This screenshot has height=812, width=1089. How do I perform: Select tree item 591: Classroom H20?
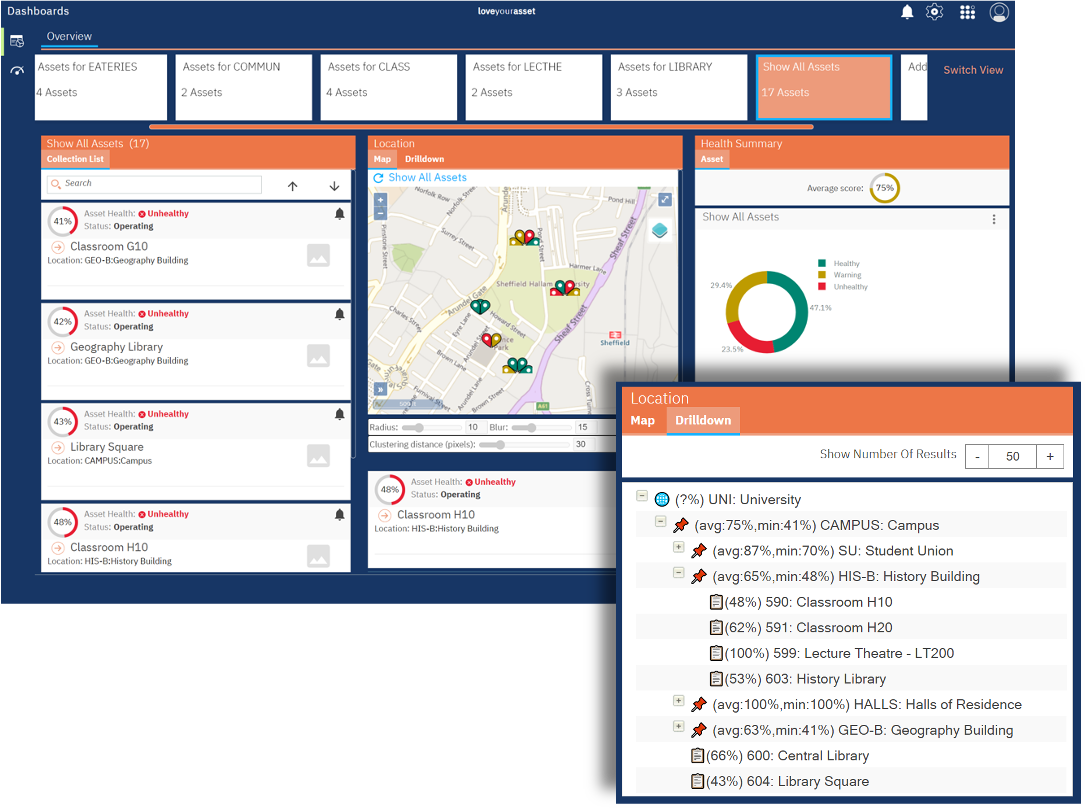click(801, 628)
